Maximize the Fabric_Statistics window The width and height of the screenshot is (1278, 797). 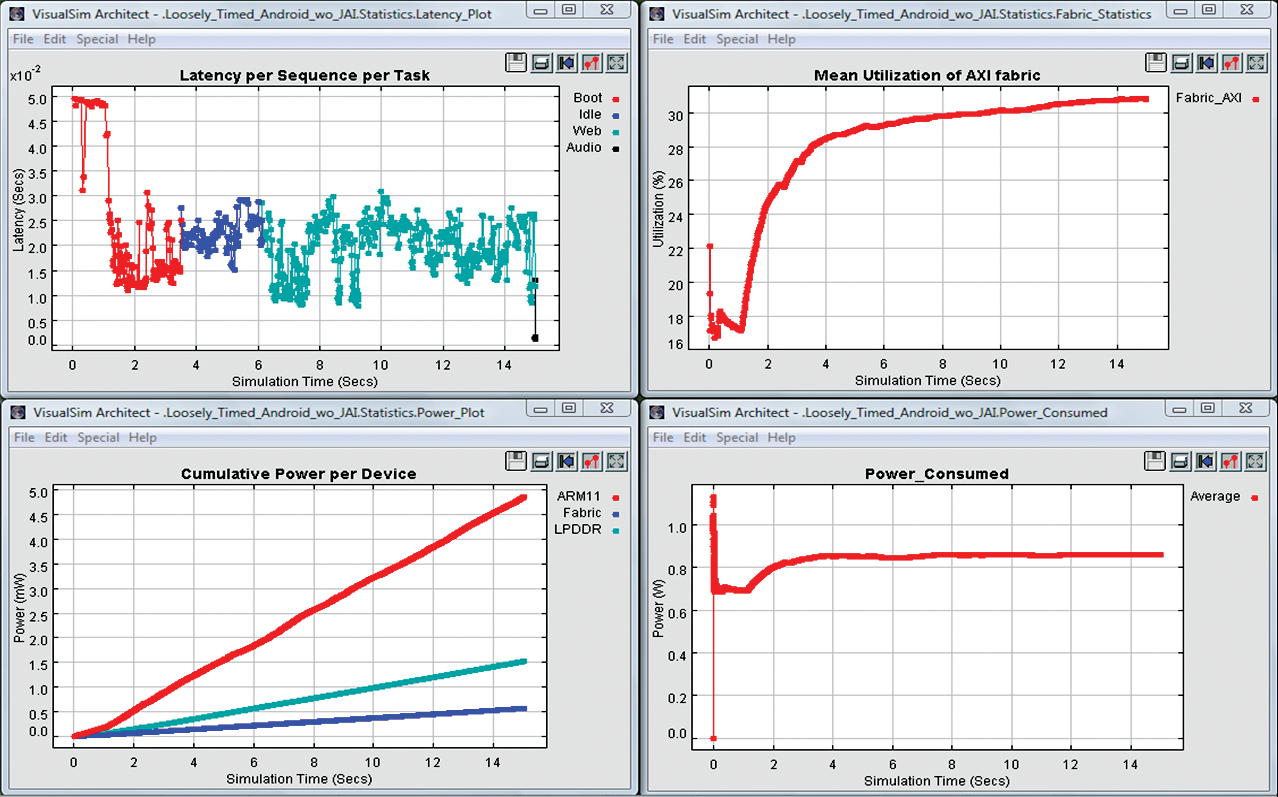coord(1207,10)
